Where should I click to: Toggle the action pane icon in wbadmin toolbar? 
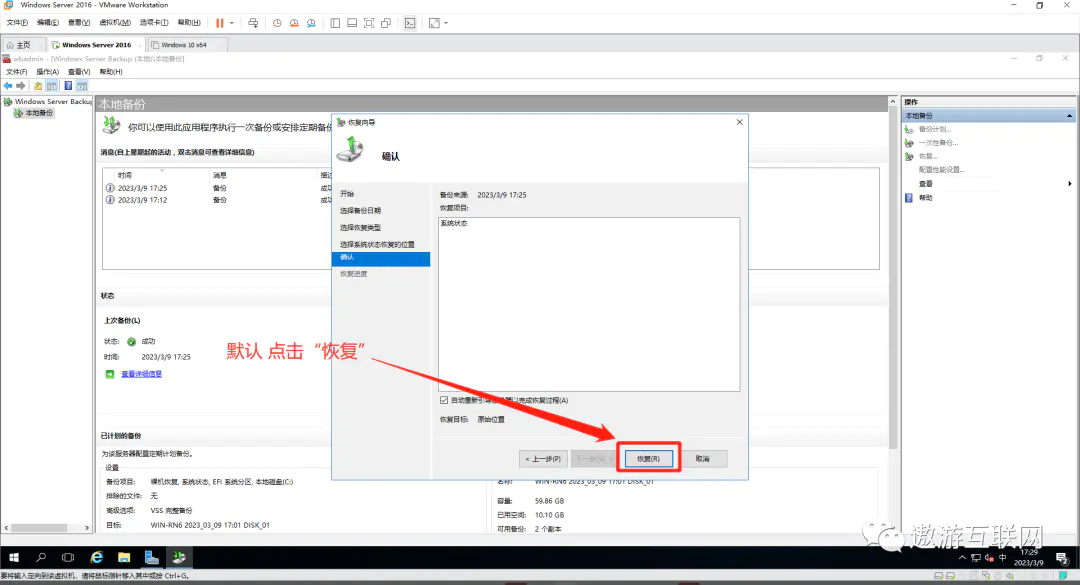coord(82,85)
